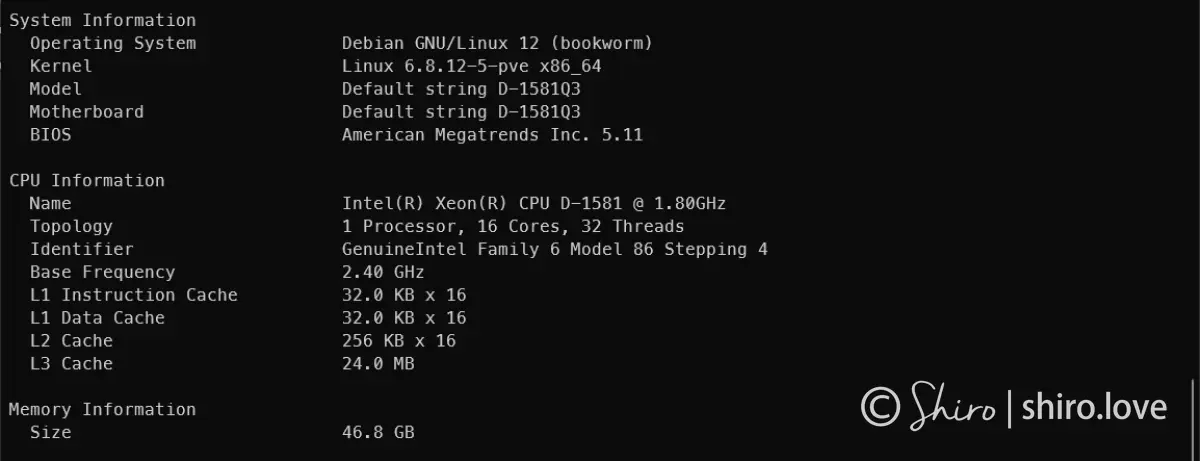Click the L1 Data Cache label
Screen dimensions: 1200x461
(x=97, y=318)
